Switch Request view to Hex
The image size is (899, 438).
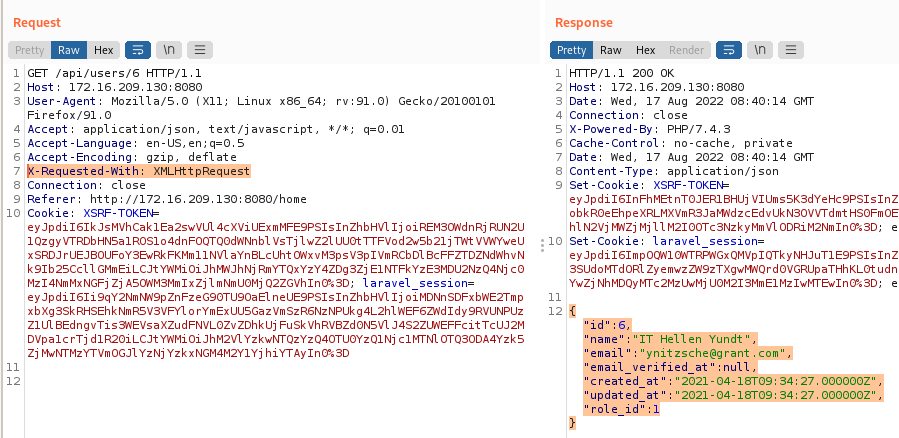click(x=103, y=50)
